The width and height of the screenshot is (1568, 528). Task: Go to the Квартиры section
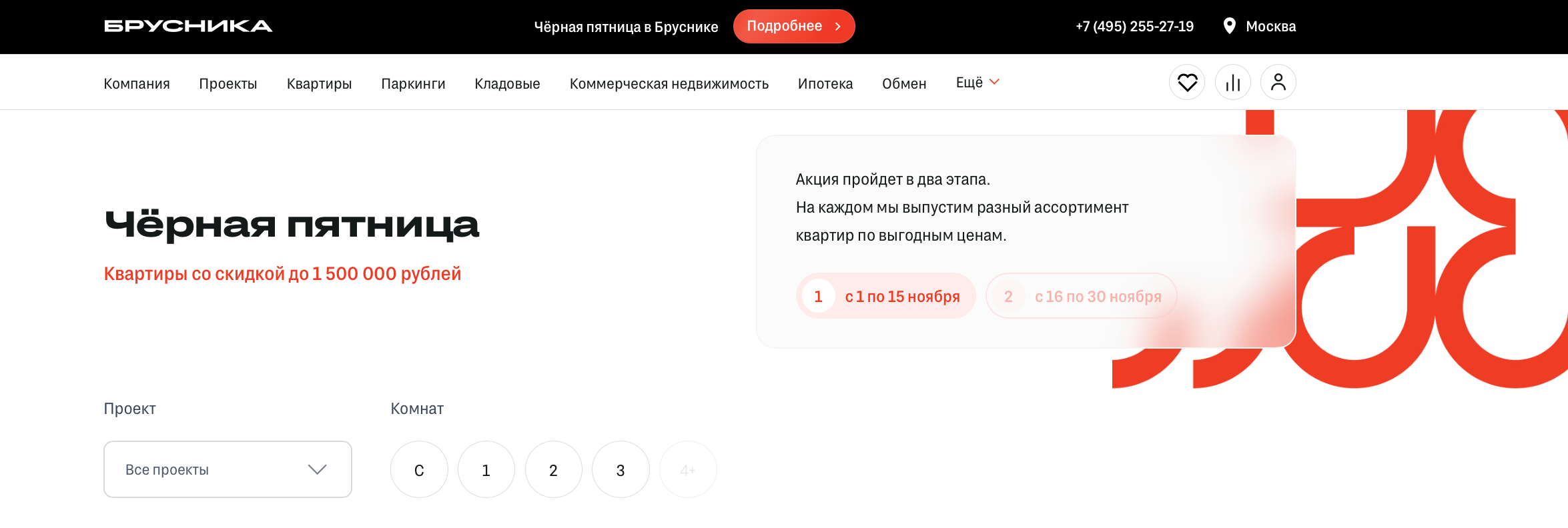click(x=319, y=83)
